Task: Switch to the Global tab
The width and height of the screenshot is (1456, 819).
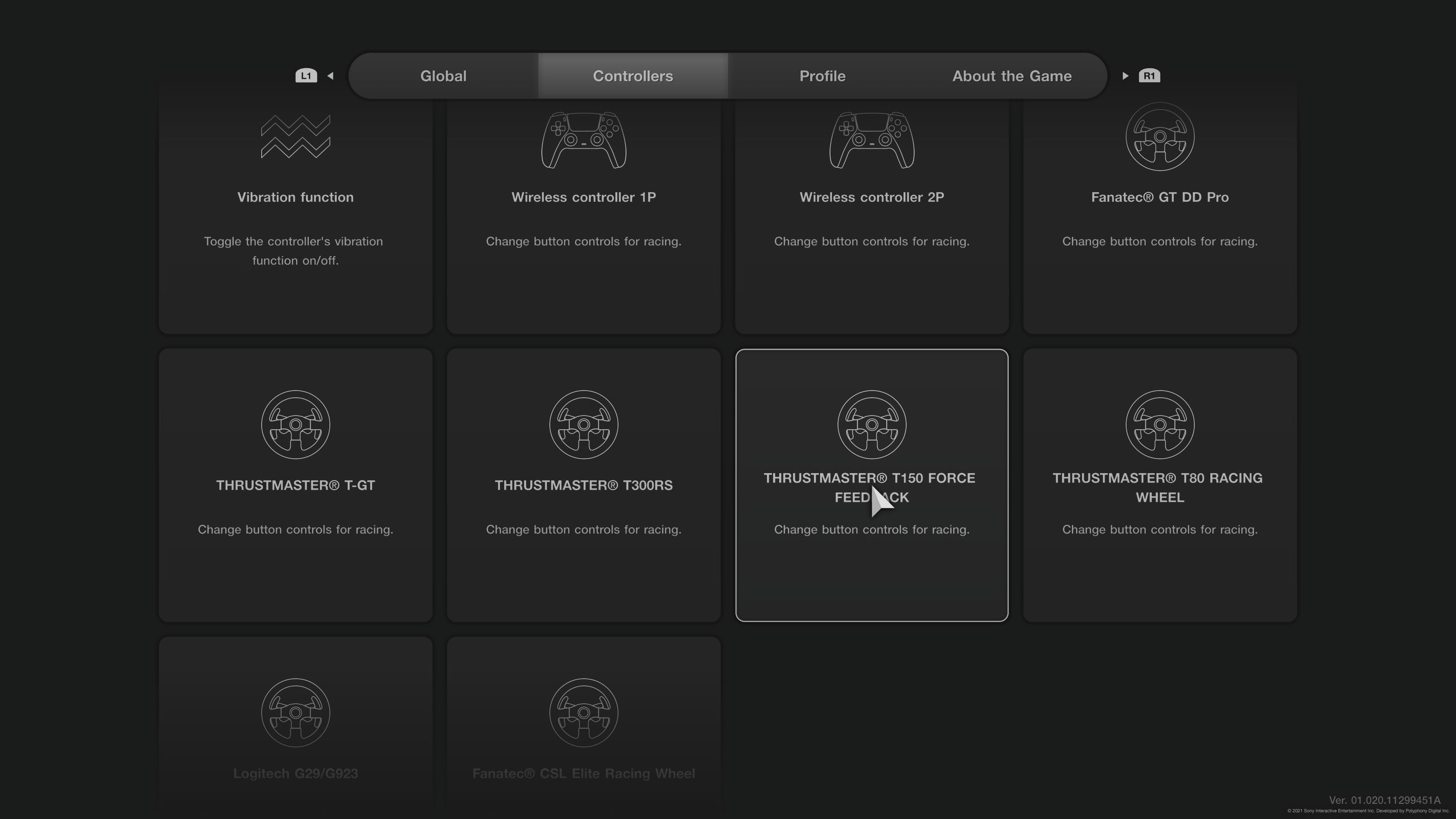Action: pos(442,75)
